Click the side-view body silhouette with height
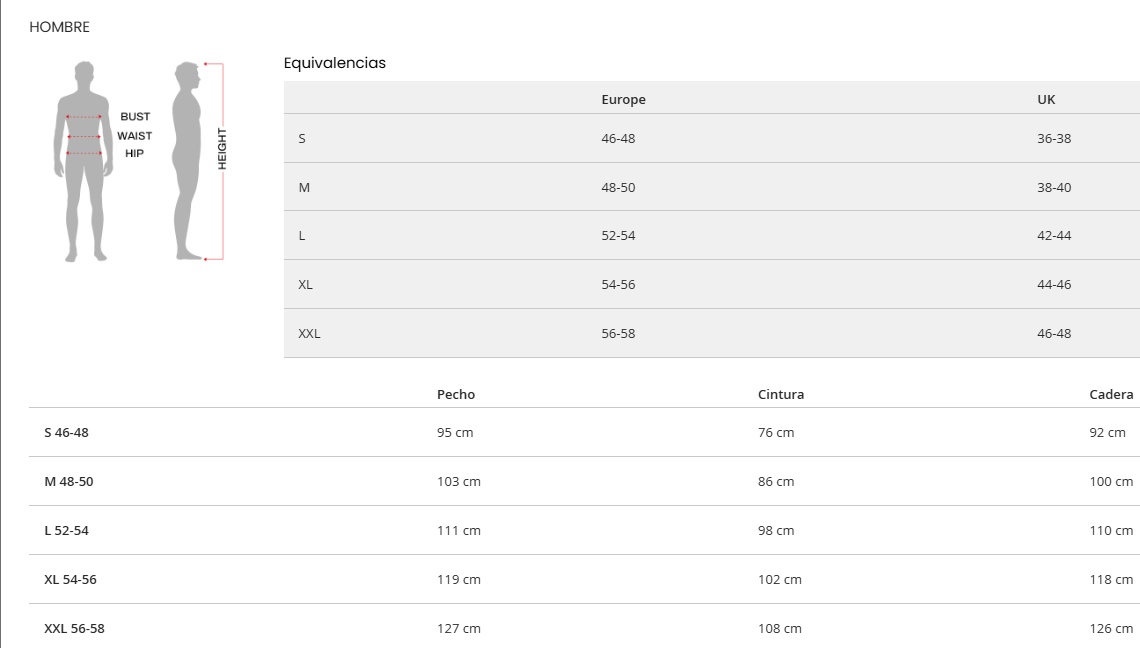The width and height of the screenshot is (1140, 648). click(x=188, y=161)
